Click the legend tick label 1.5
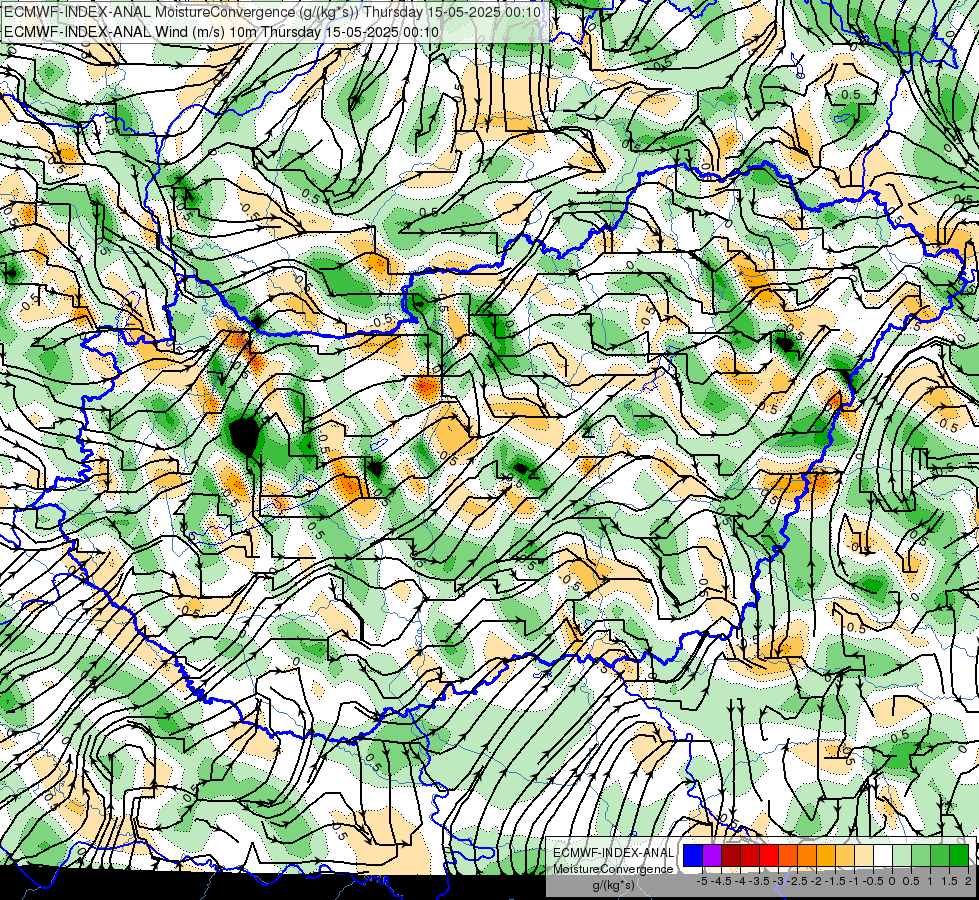Screen dimensions: 979x900 950,881
